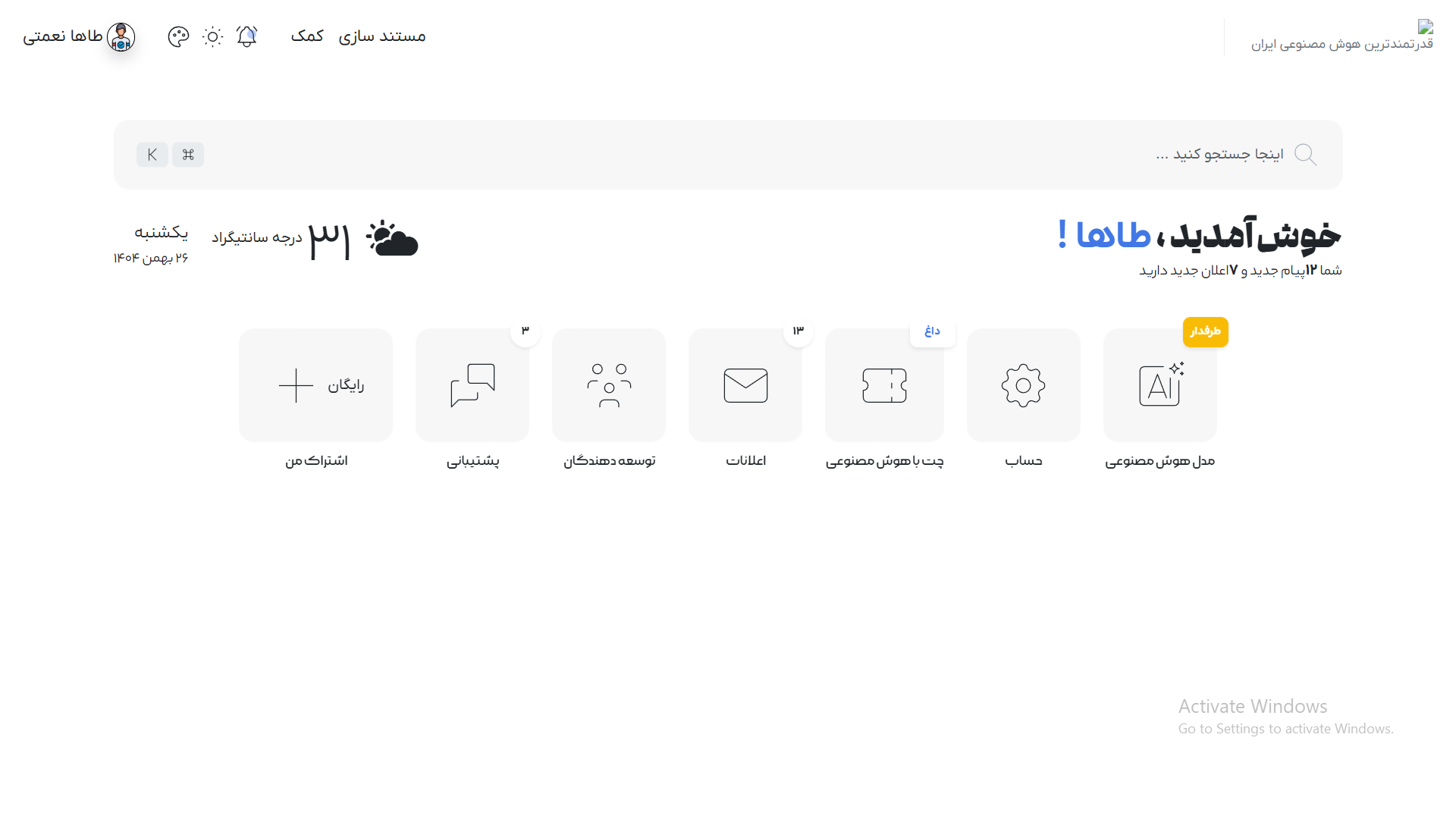This screenshot has height=819, width=1456.
Task: Open the Taha Nemati user profile menu
Action: click(x=79, y=36)
